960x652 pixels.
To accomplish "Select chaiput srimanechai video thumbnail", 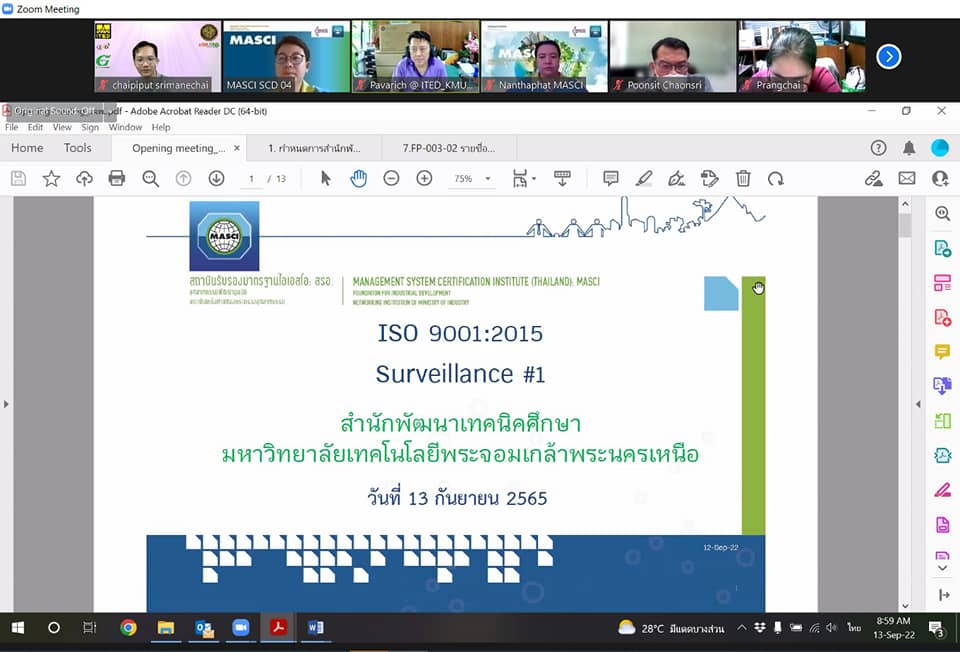I will (x=157, y=56).
